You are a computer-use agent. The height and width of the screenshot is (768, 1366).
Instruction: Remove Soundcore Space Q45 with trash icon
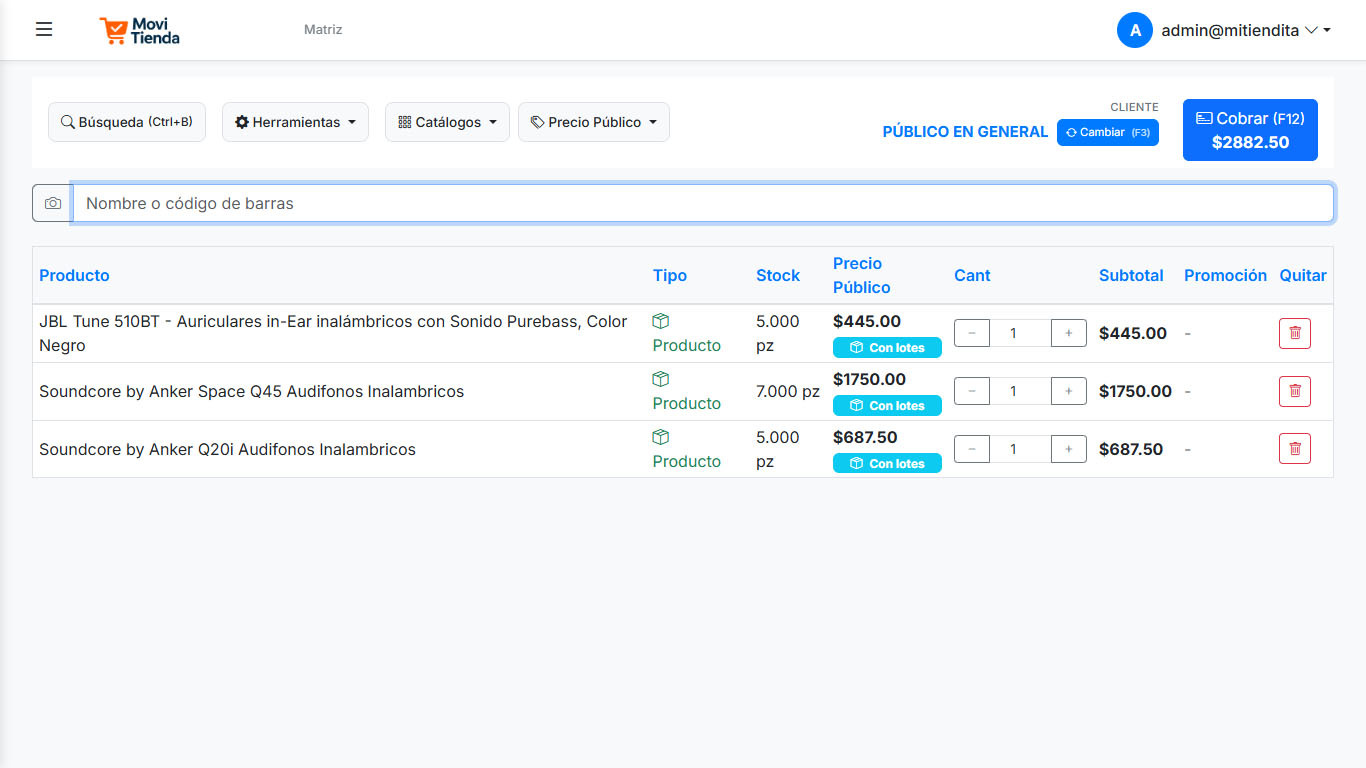pyautogui.click(x=1294, y=391)
